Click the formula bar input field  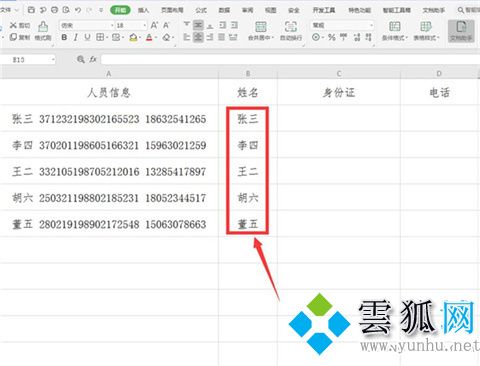point(290,60)
